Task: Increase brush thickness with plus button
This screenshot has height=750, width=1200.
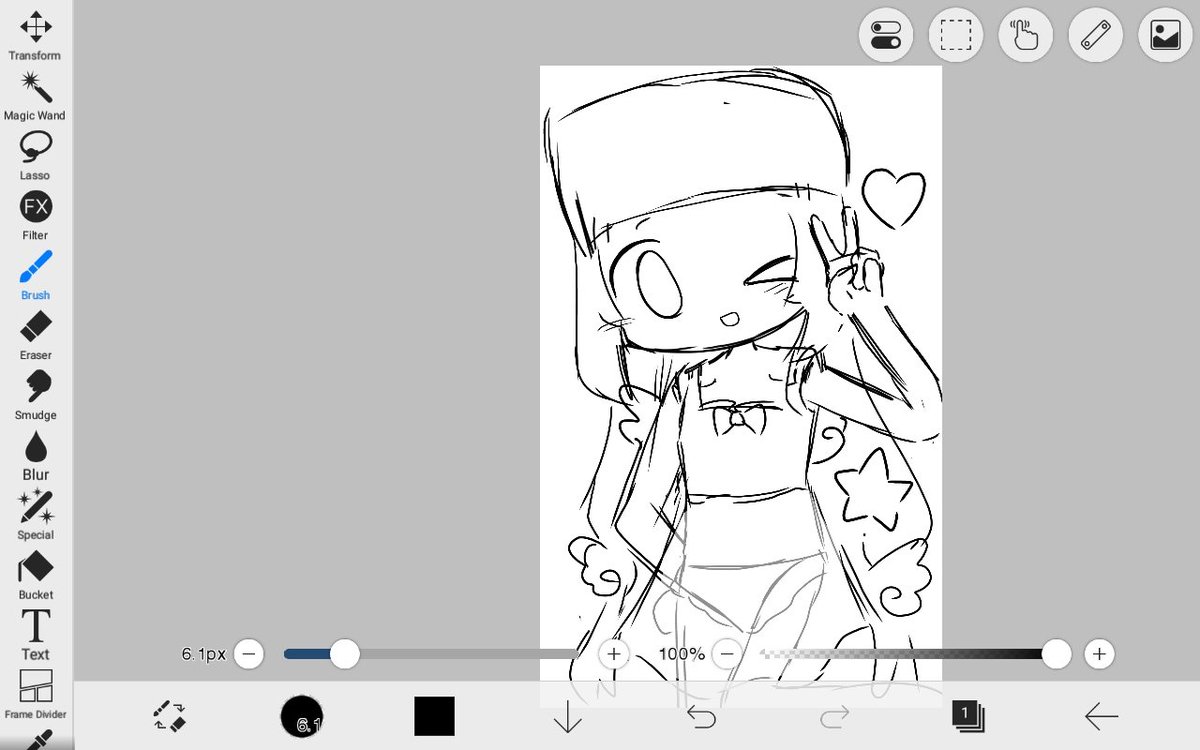Action: click(x=613, y=654)
